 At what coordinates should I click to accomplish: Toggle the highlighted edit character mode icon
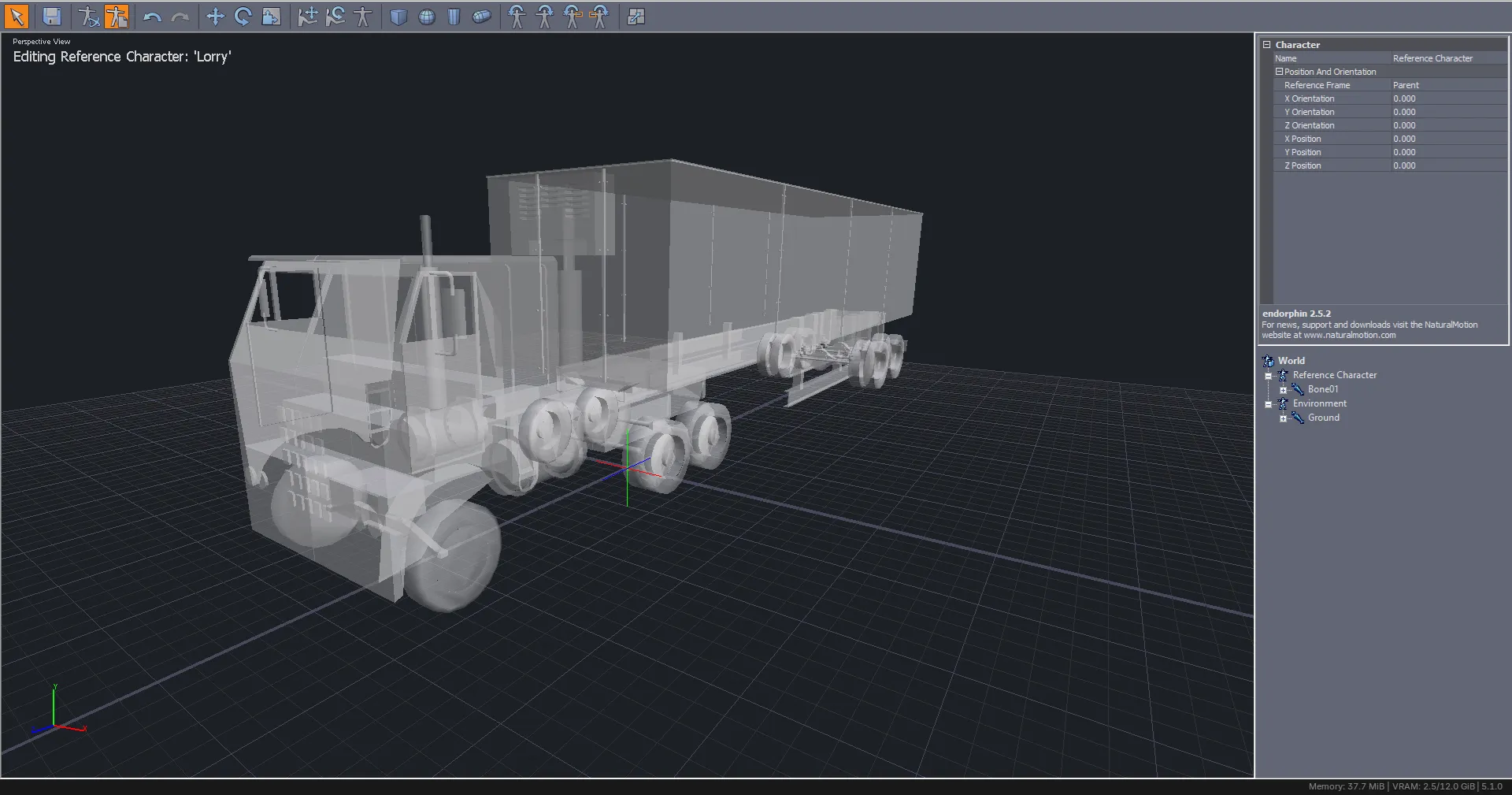117,17
